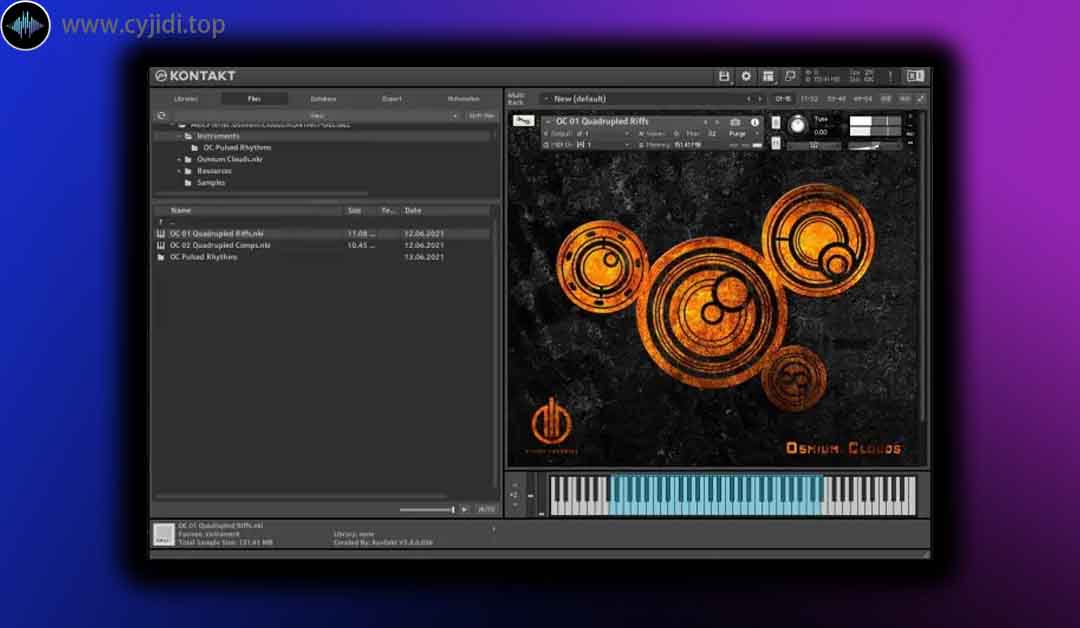Image resolution: width=1080 pixels, height=628 pixels.
Task: Switch to the Automation tab
Action: tap(464, 99)
